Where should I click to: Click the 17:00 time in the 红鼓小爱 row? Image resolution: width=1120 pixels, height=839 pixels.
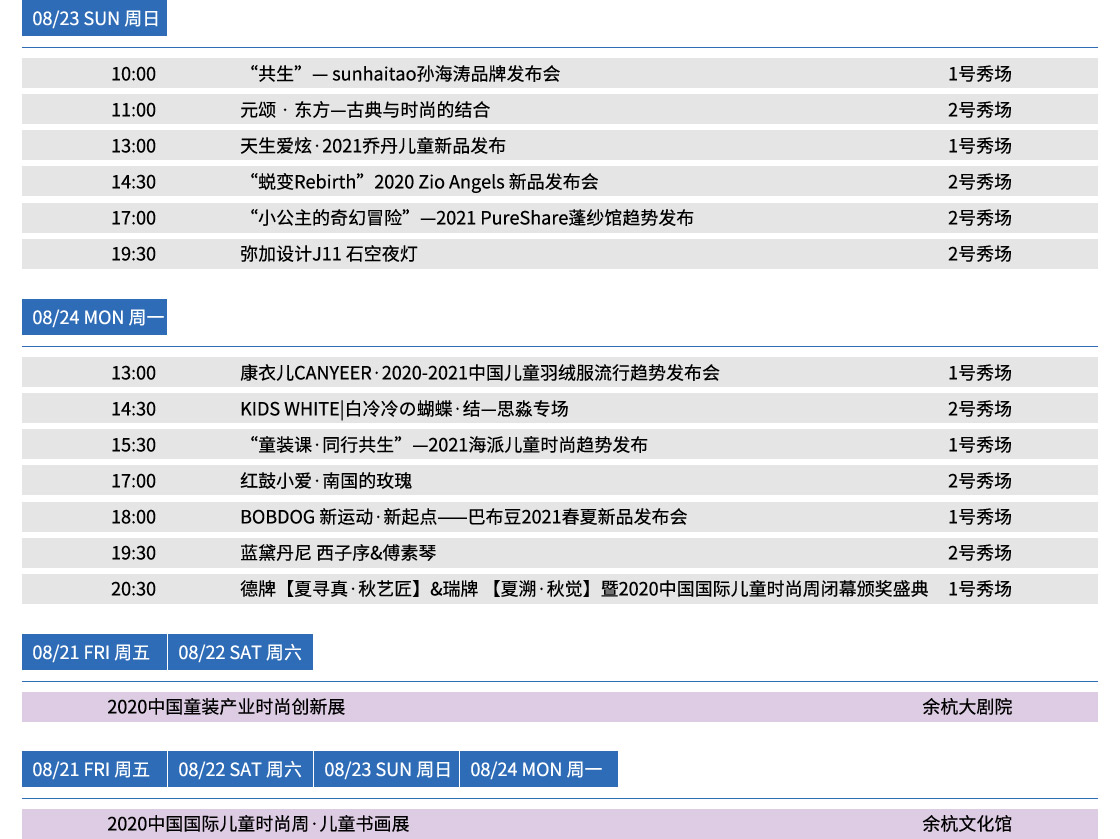(x=134, y=481)
